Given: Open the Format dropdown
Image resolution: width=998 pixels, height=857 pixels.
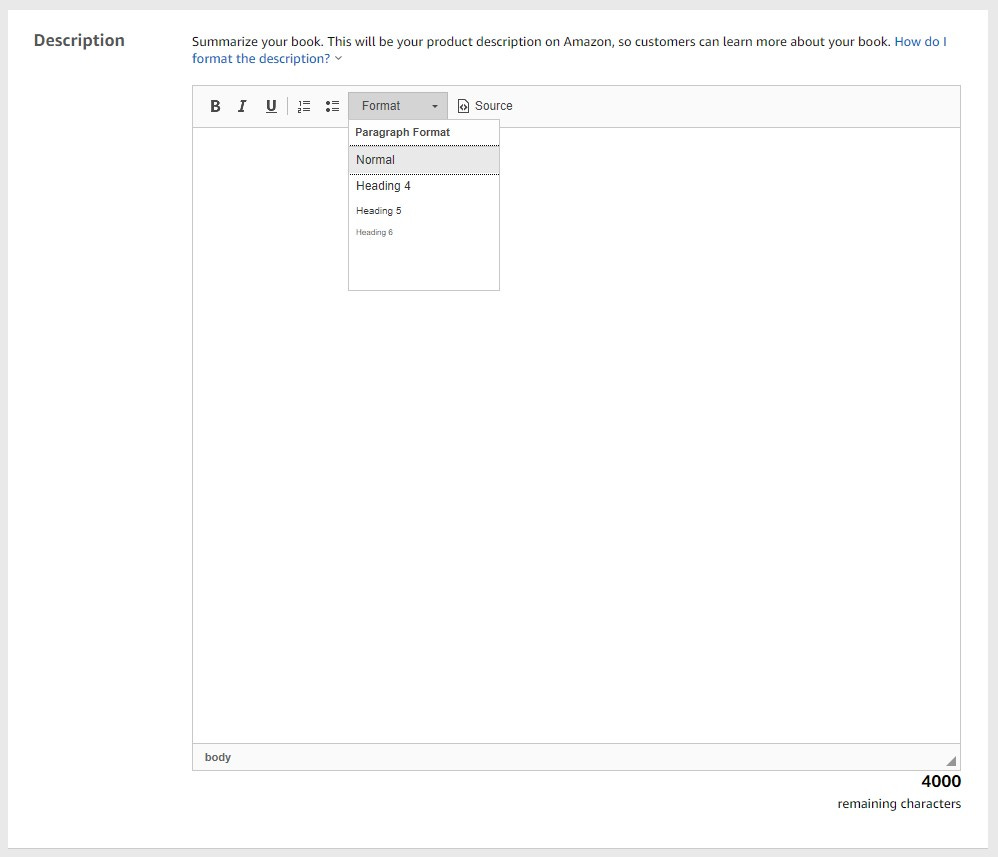Looking at the screenshot, I should 398,106.
